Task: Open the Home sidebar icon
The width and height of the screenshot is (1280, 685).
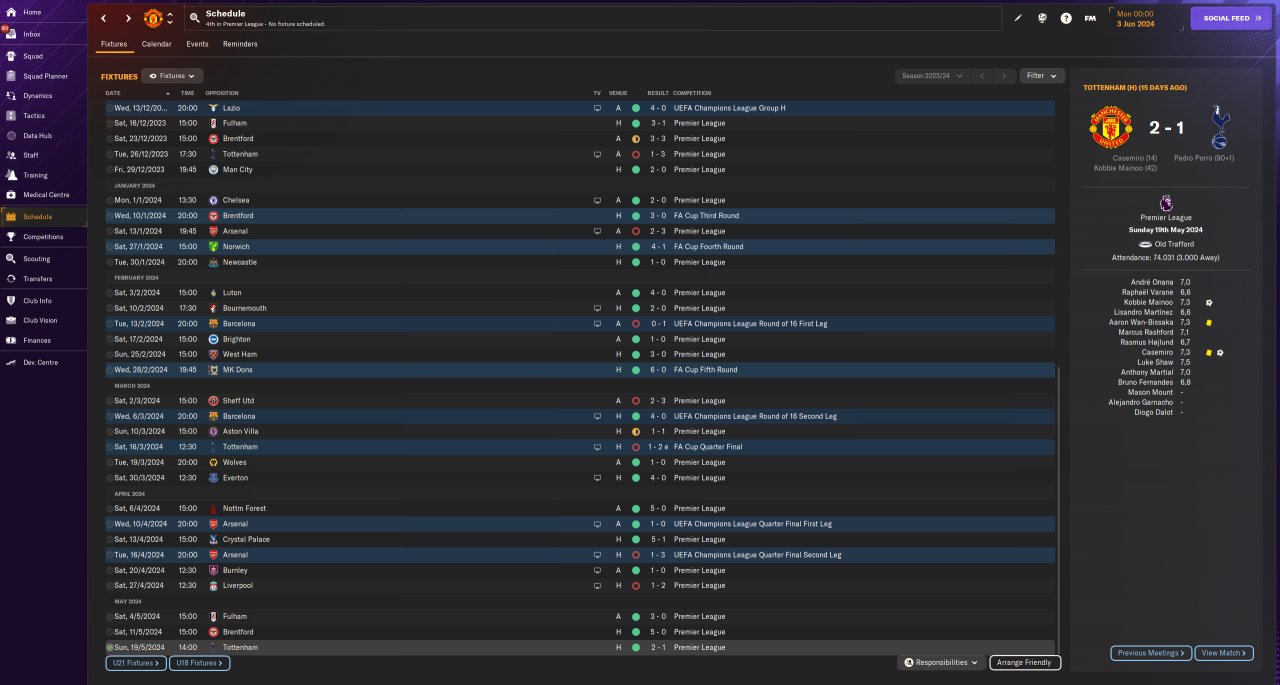Action: 10,12
